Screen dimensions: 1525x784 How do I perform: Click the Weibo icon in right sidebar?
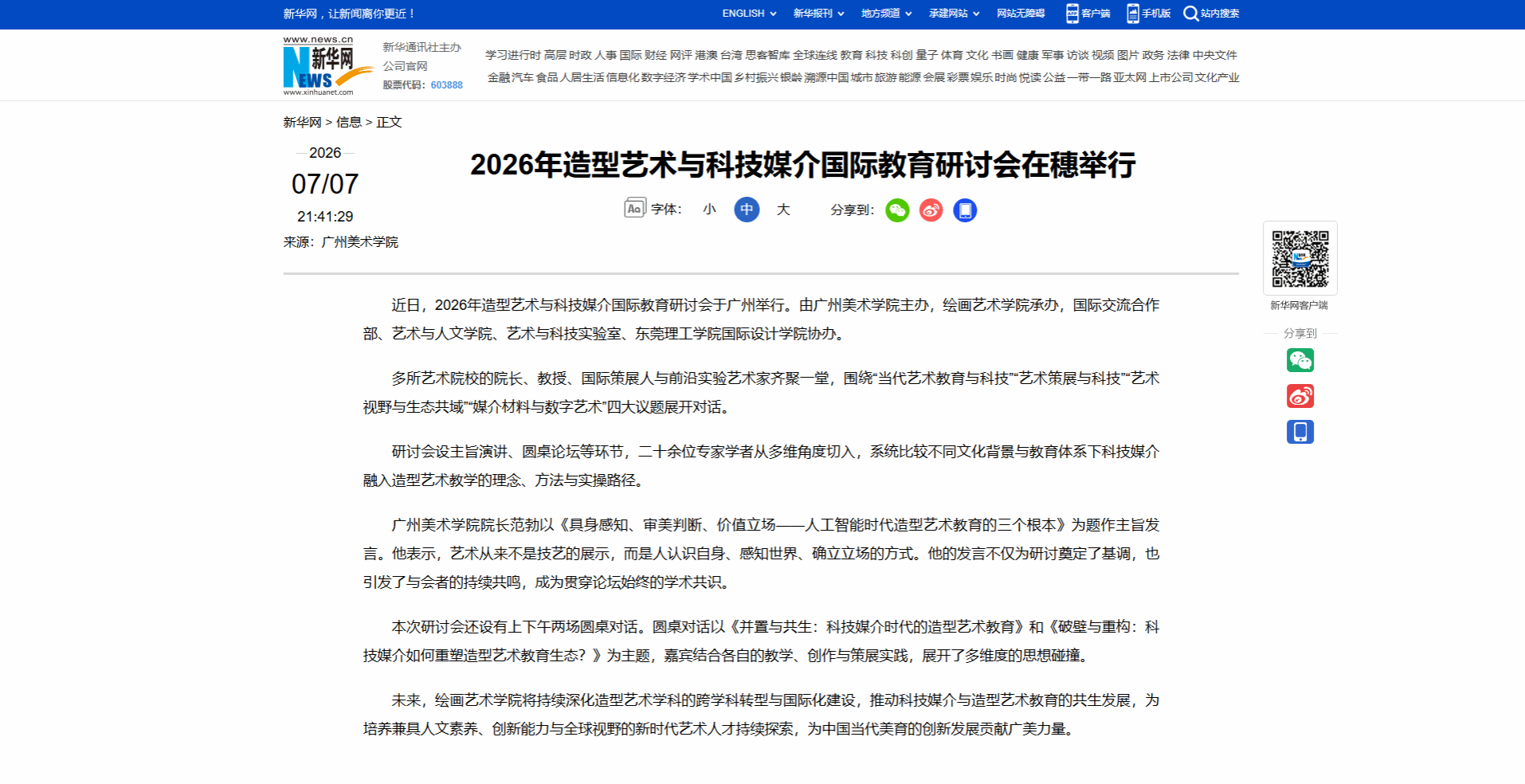(x=1300, y=396)
